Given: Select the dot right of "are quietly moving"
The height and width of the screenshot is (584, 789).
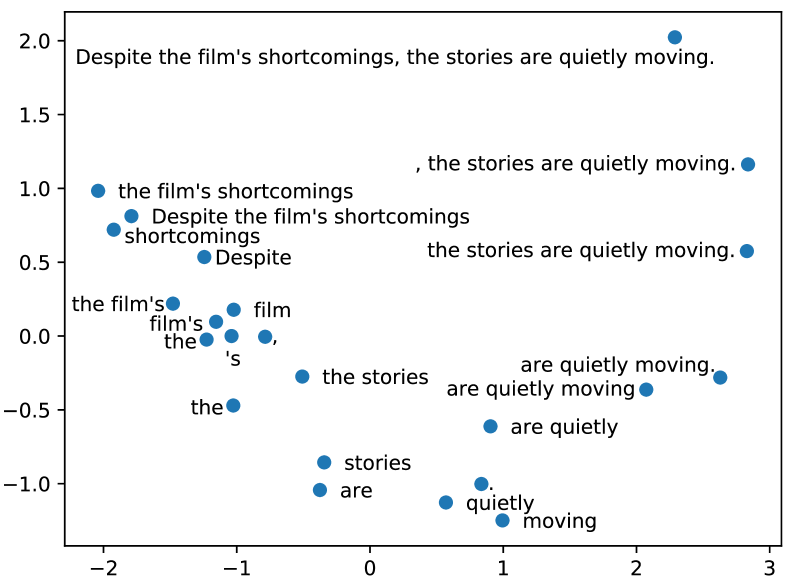Looking at the screenshot, I should tap(646, 389).
